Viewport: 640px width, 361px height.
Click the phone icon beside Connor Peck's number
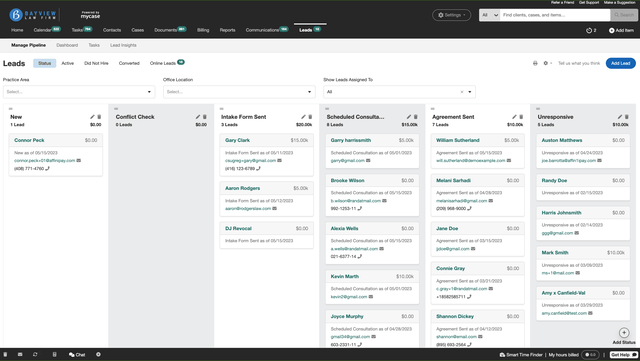point(47,168)
